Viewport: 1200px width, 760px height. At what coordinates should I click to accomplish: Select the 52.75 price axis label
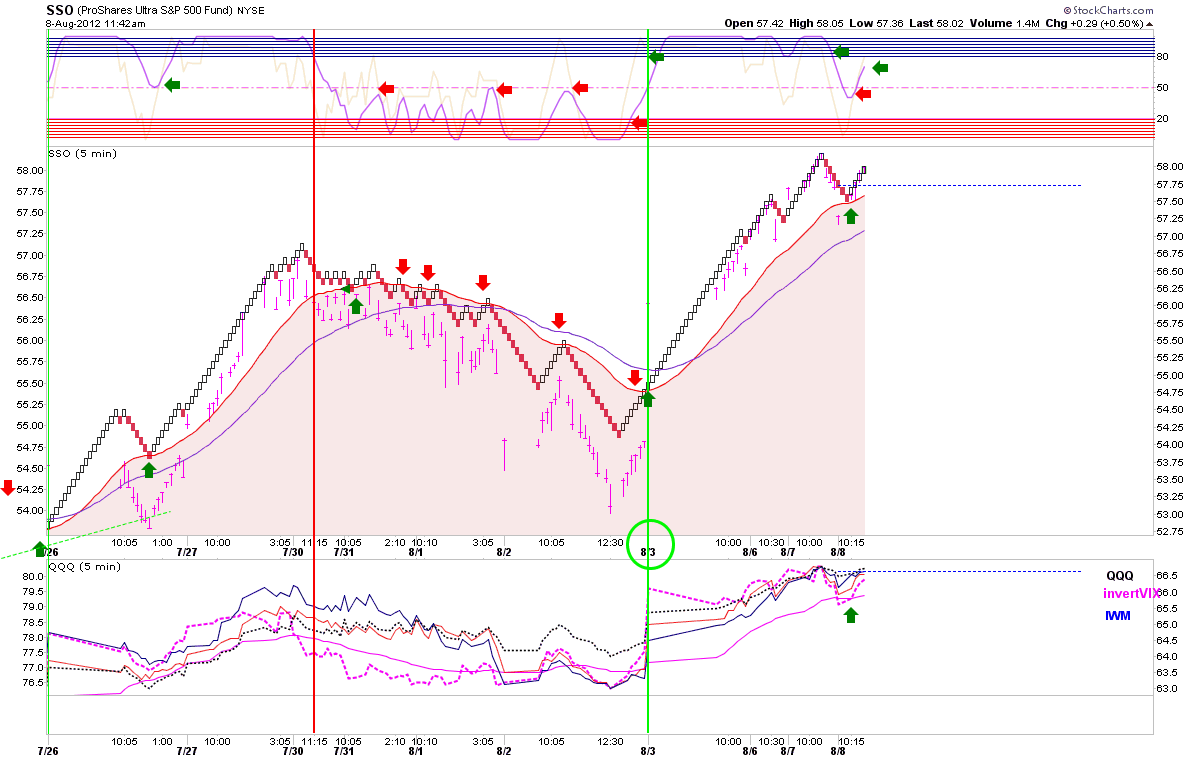1171,531
